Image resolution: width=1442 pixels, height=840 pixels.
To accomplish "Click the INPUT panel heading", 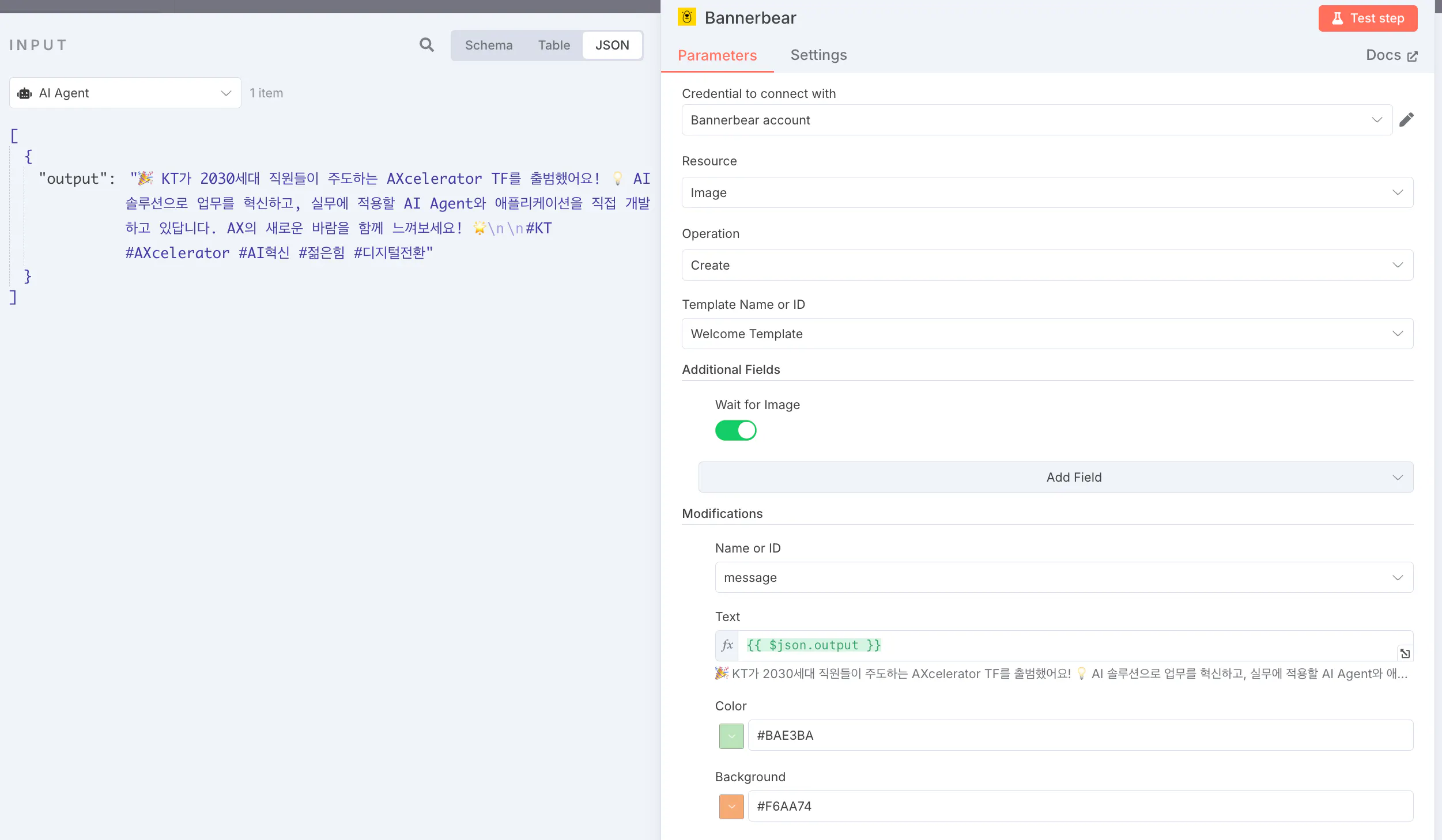I will 39,45.
